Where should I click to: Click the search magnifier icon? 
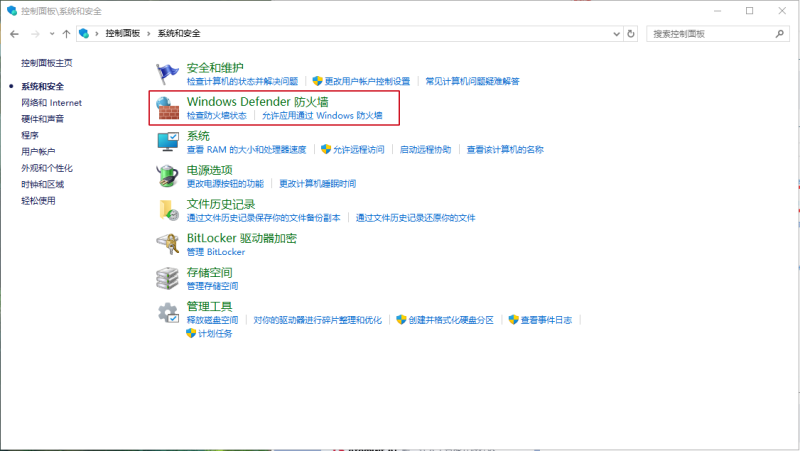tap(780, 34)
